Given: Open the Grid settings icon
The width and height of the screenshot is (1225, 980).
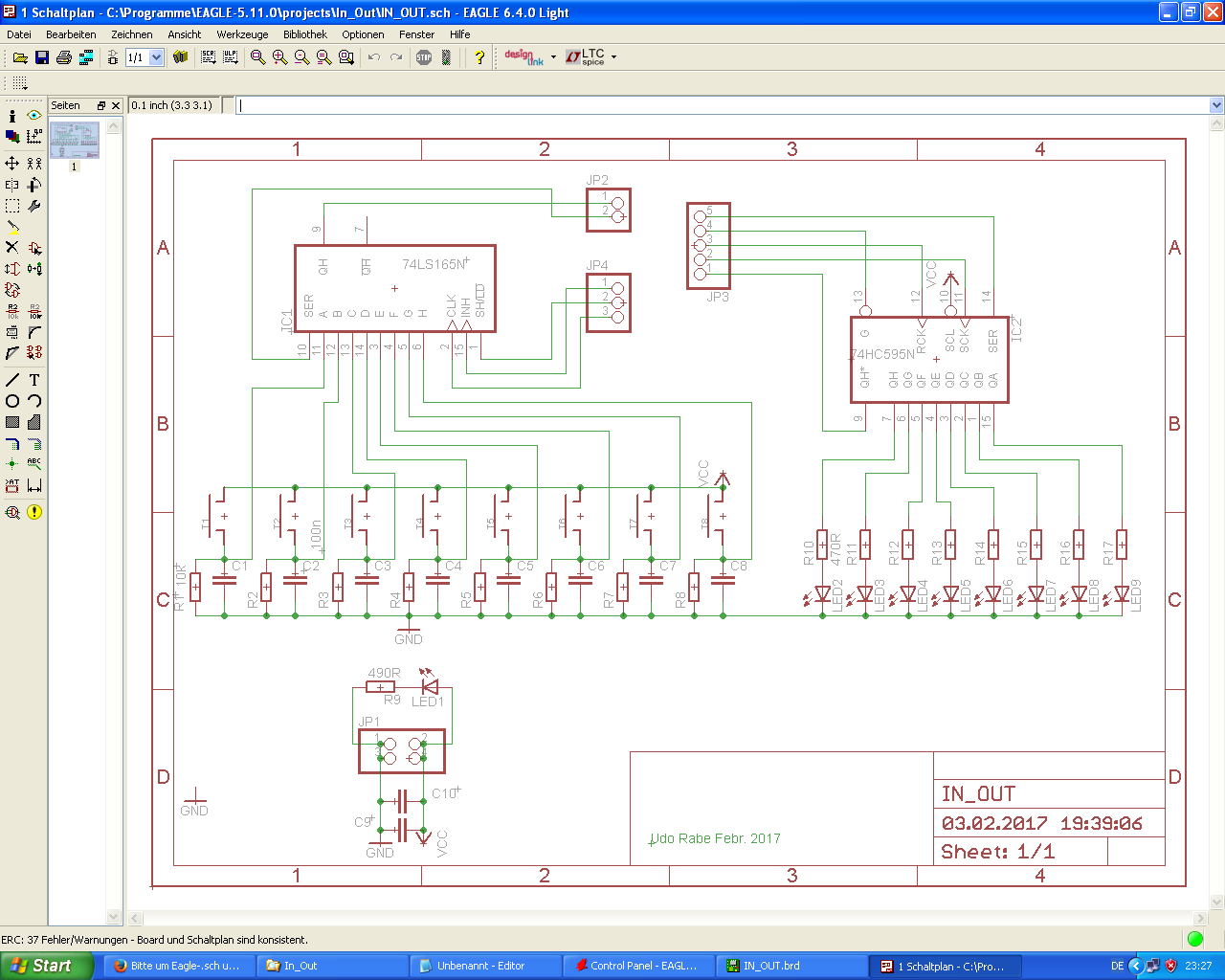Looking at the screenshot, I should point(20,83).
